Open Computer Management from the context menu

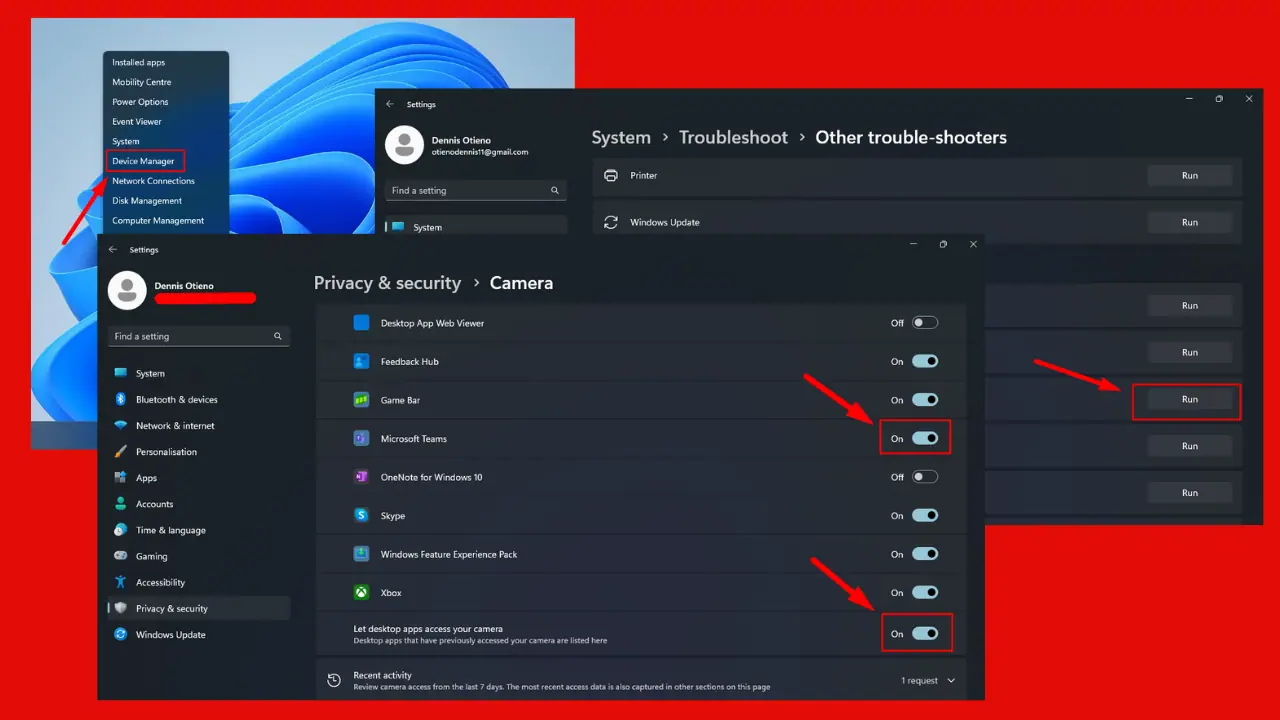click(x=158, y=221)
